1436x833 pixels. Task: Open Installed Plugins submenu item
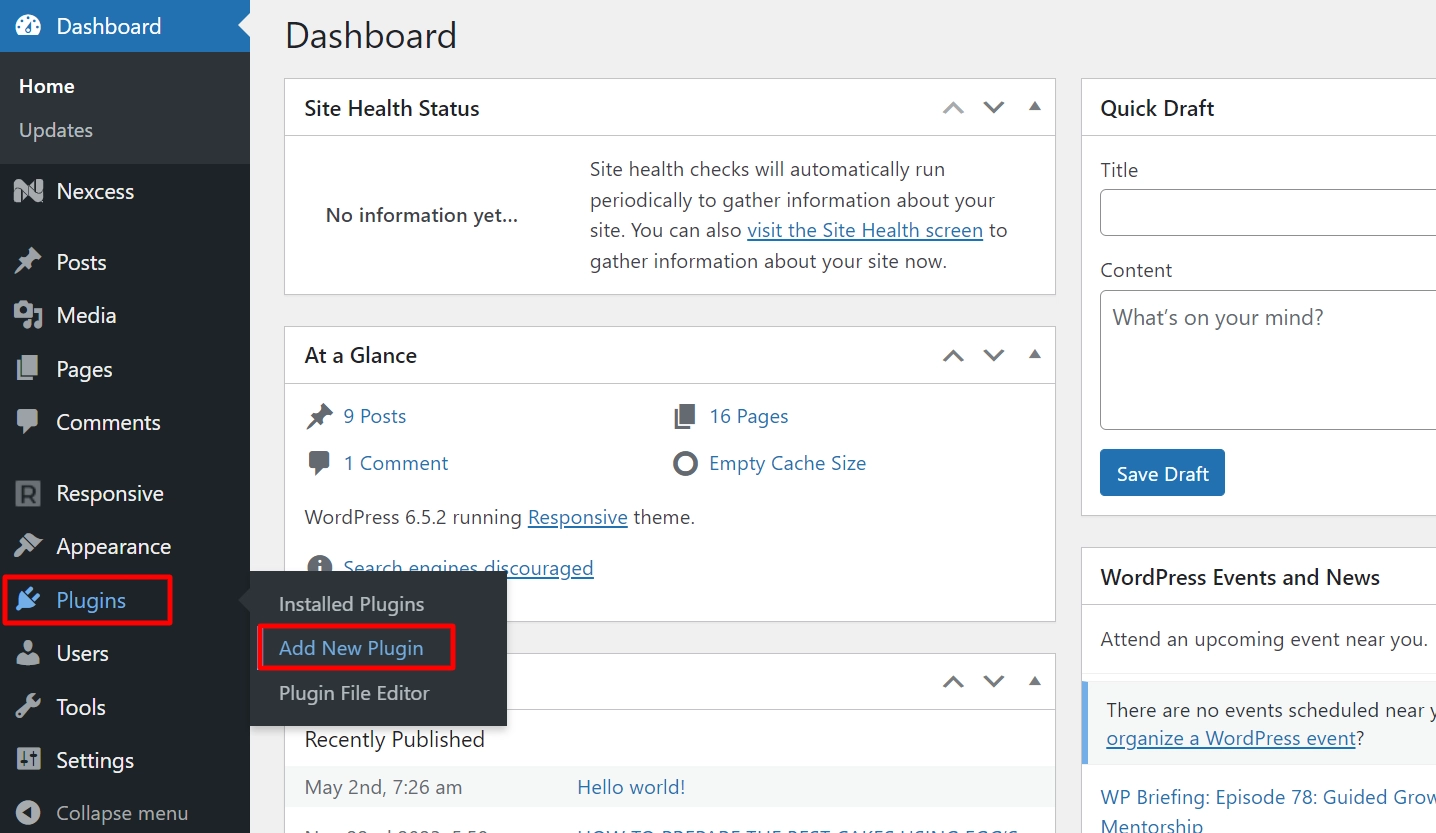tap(351, 604)
